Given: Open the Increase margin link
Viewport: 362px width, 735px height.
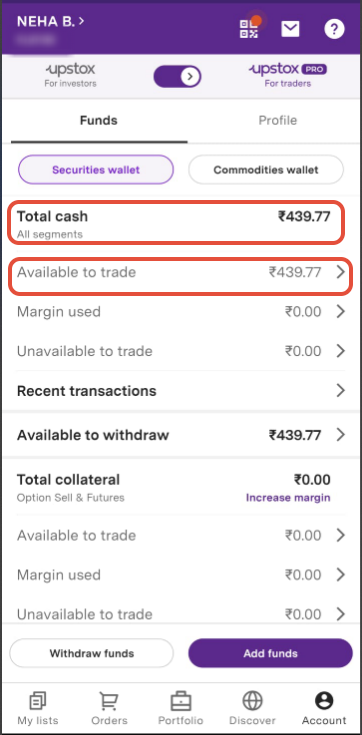Looking at the screenshot, I should coord(288,497).
